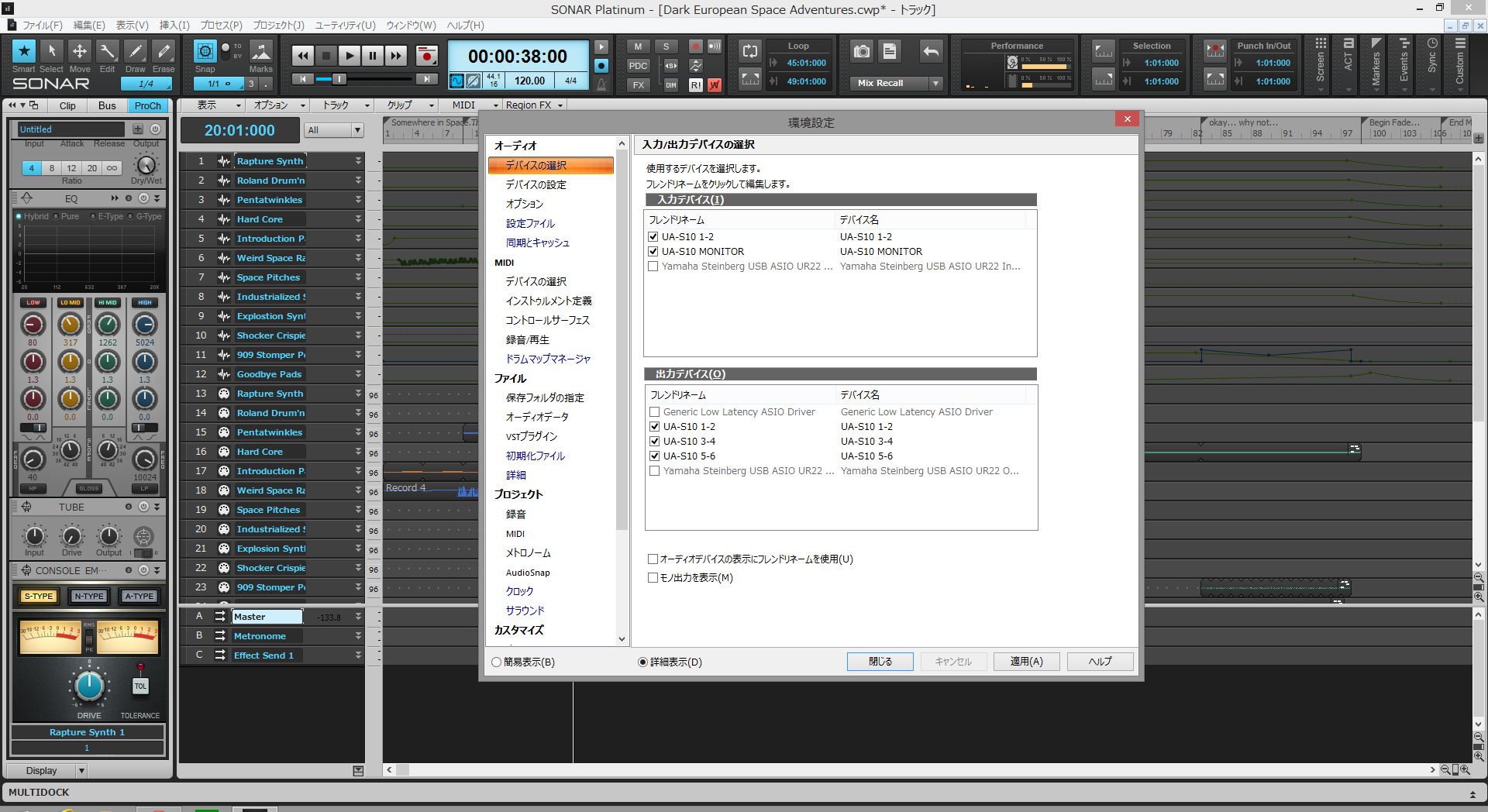
Task: Open the Screen module icon
Action: tap(1321, 43)
